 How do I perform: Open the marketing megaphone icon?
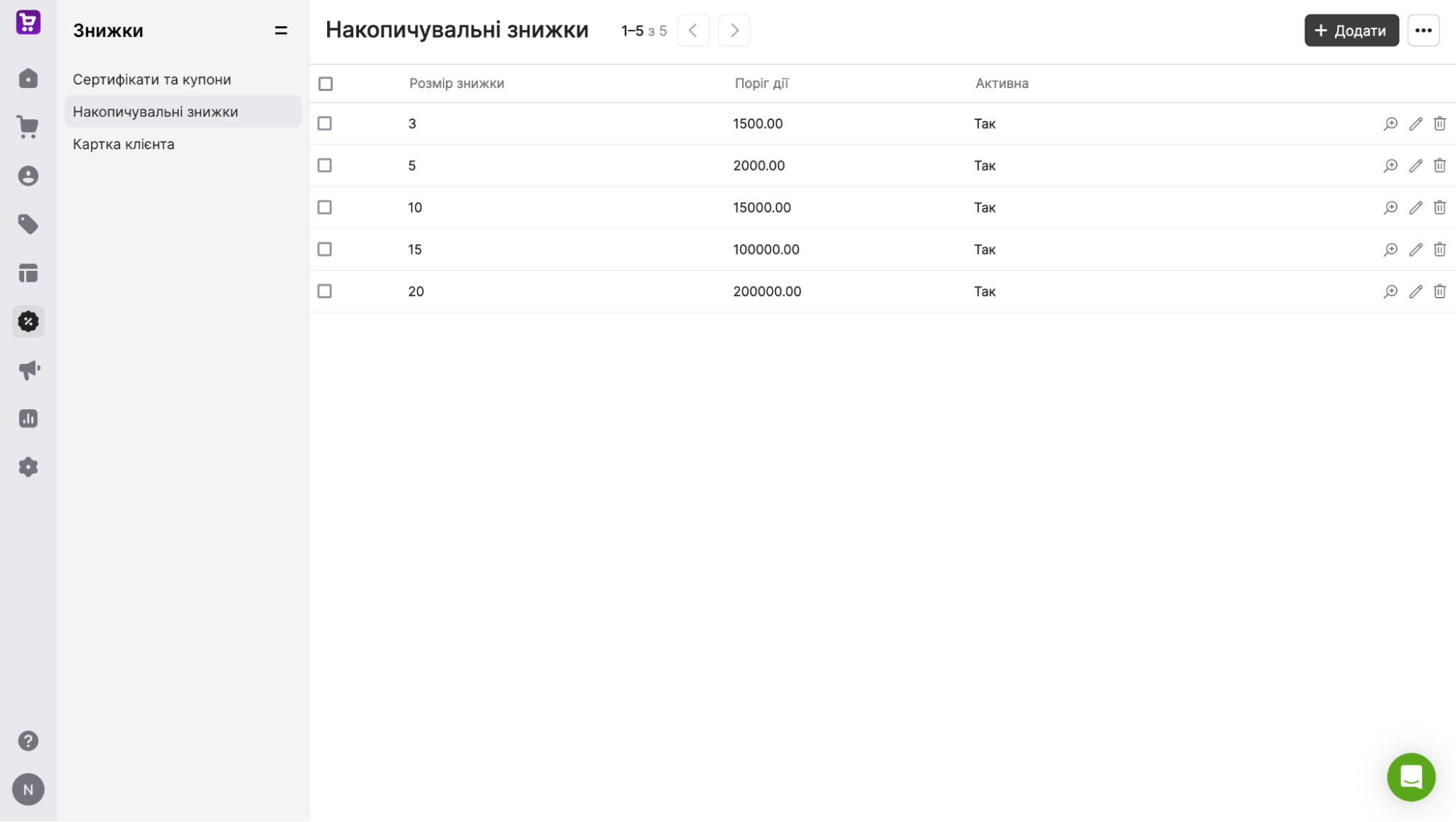point(28,370)
